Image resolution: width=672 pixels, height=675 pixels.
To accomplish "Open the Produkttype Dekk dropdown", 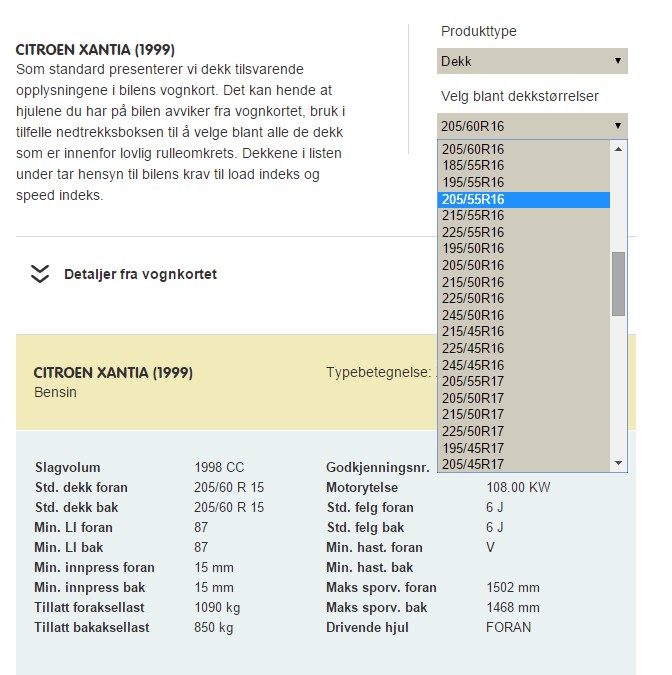I will (x=532, y=61).
